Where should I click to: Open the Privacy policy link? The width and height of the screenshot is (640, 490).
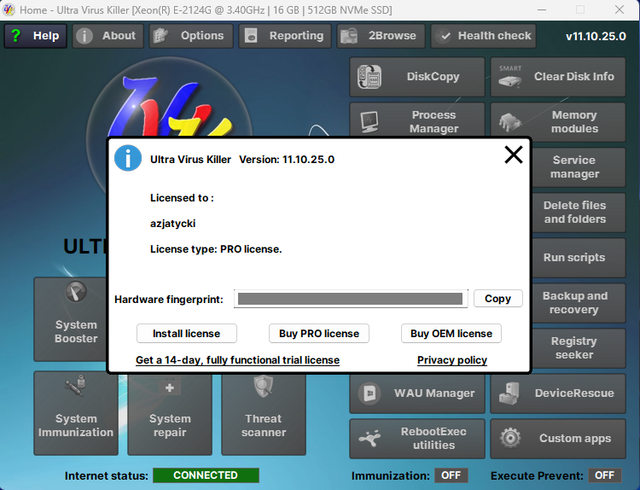452,360
